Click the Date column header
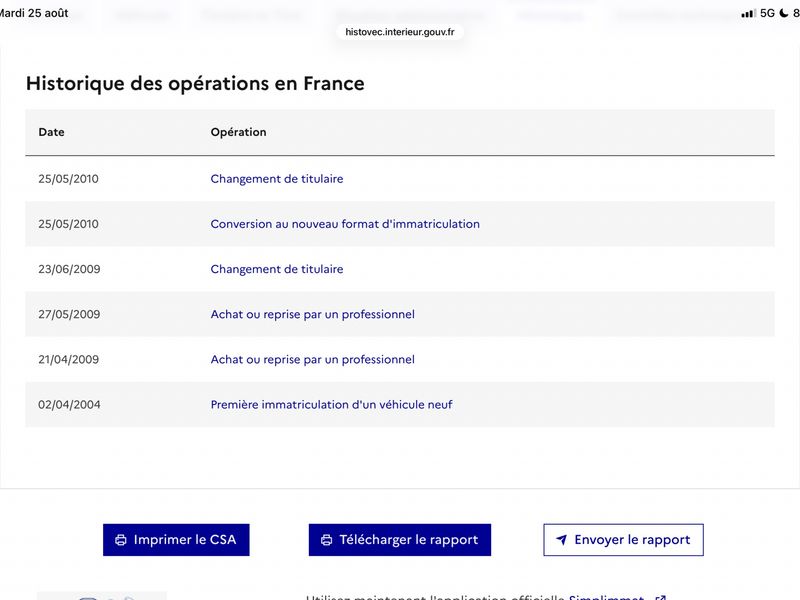 point(52,132)
